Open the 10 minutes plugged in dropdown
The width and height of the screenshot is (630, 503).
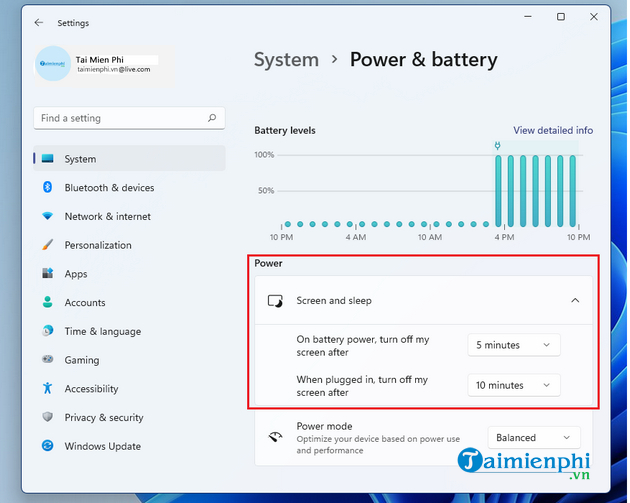(513, 385)
